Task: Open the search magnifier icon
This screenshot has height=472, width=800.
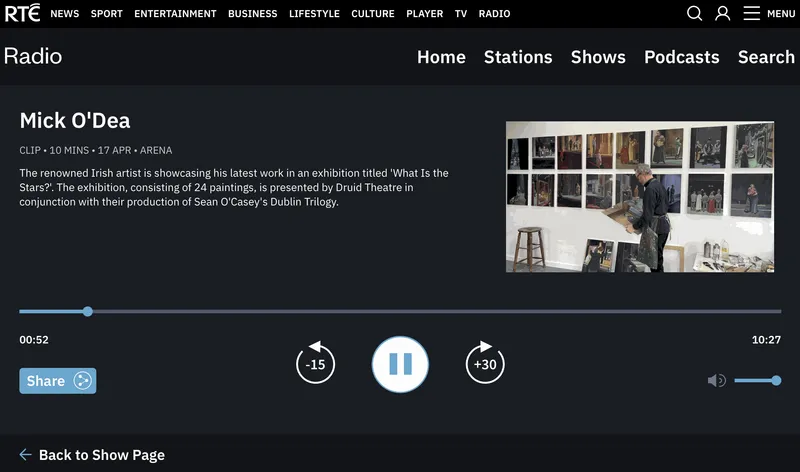Action: coord(694,14)
